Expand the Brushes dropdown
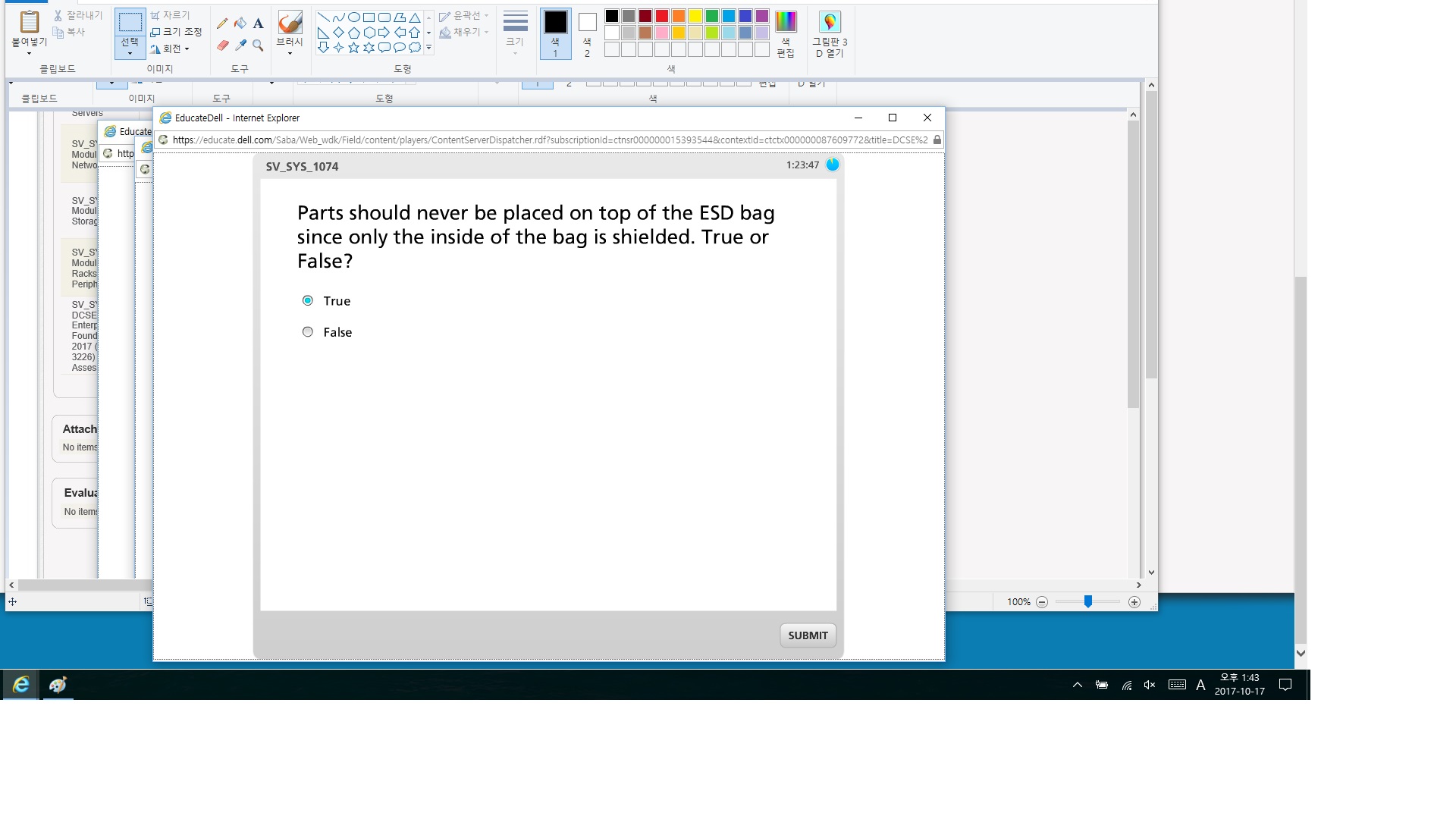The height and width of the screenshot is (819, 1456). (290, 53)
